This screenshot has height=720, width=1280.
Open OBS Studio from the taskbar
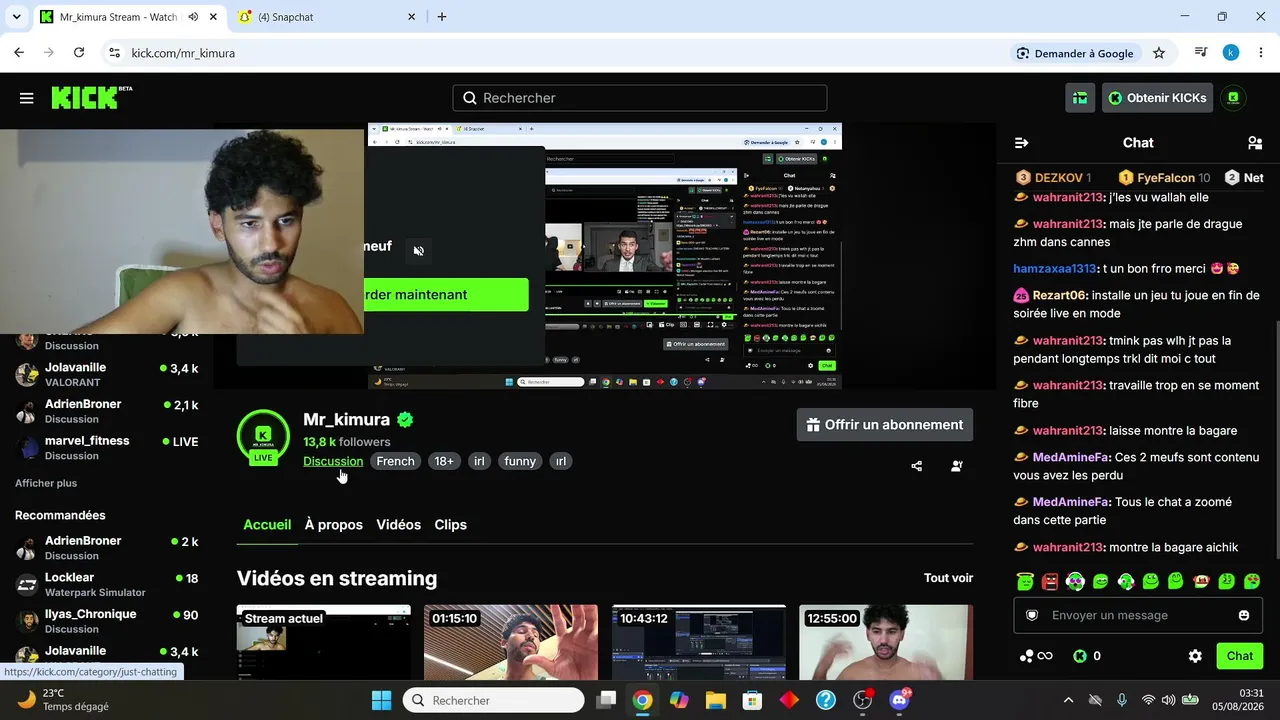(863, 700)
